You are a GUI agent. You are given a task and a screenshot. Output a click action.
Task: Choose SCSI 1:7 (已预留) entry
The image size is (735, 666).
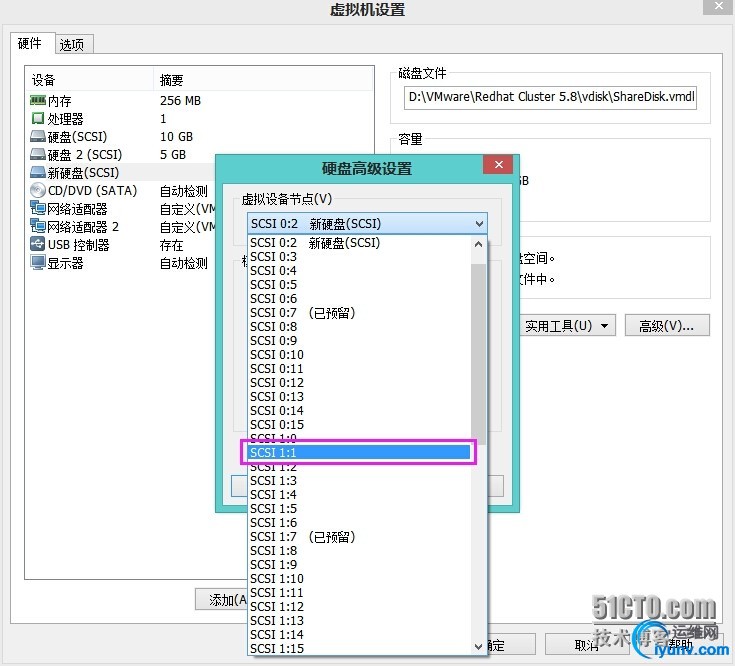(x=359, y=537)
